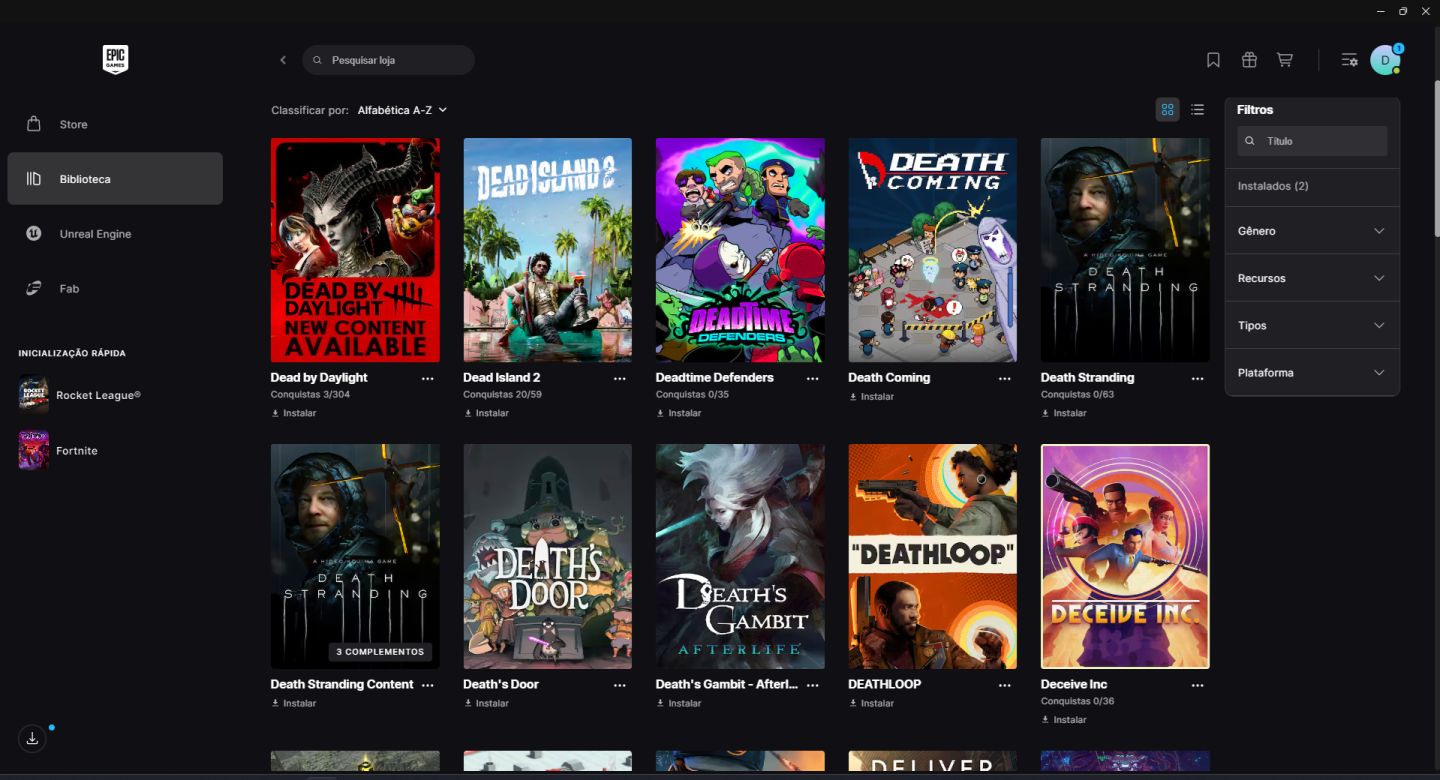Install Deadtime Defenders

click(679, 413)
